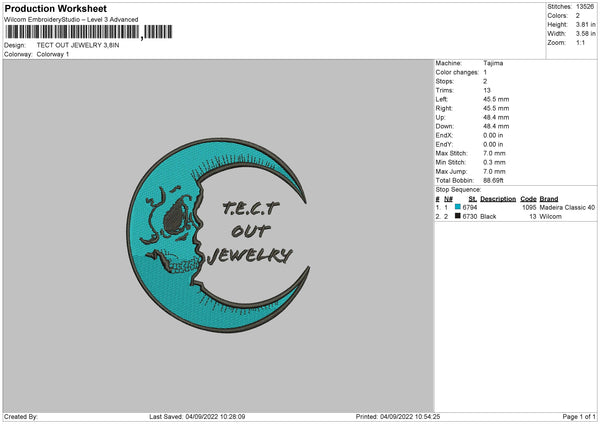Select the Colors value 2 in header
600x424 pixels.
pyautogui.click(x=578, y=16)
